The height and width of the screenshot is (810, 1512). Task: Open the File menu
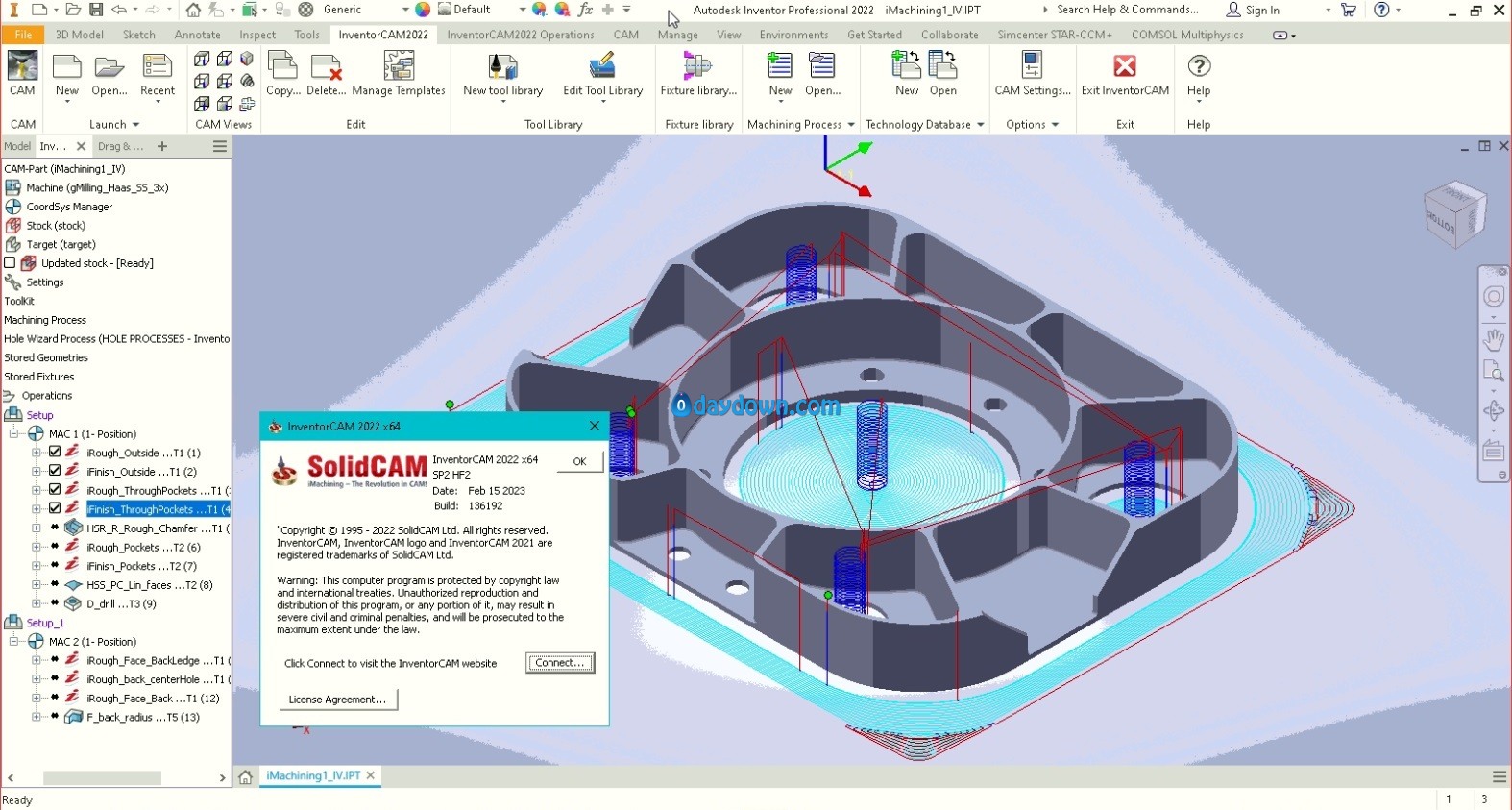pos(23,35)
